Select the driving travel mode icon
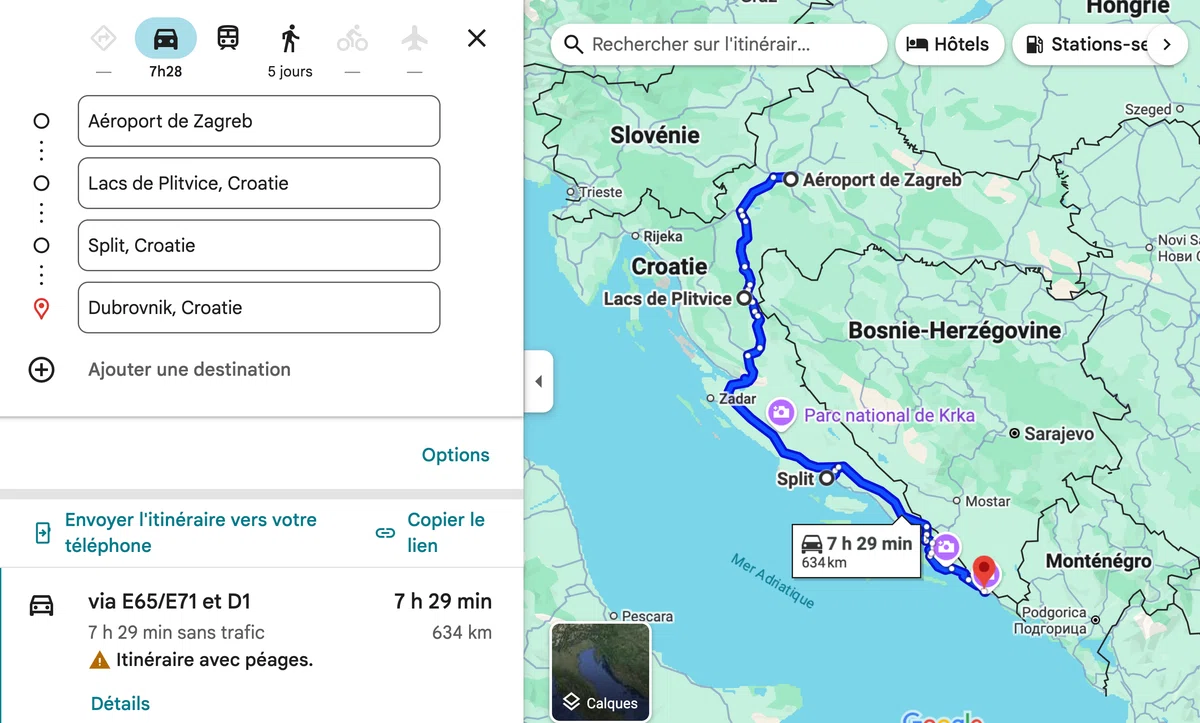Screen dimensions: 1200x723 (x=166, y=39)
